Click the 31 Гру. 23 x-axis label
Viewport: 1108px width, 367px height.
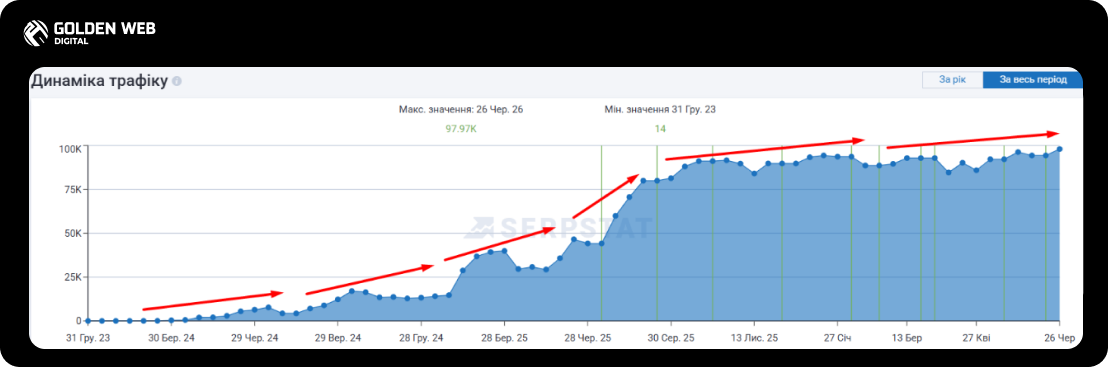click(x=88, y=339)
